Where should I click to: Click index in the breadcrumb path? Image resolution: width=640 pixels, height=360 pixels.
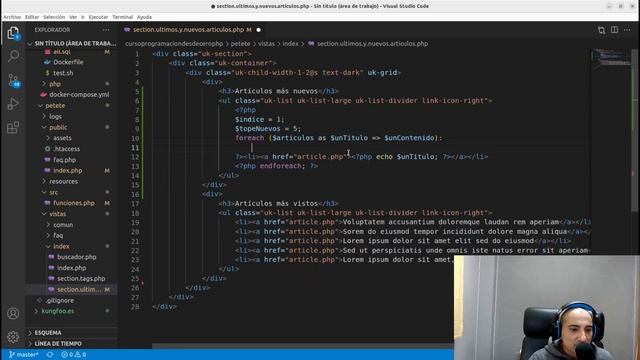pos(290,44)
